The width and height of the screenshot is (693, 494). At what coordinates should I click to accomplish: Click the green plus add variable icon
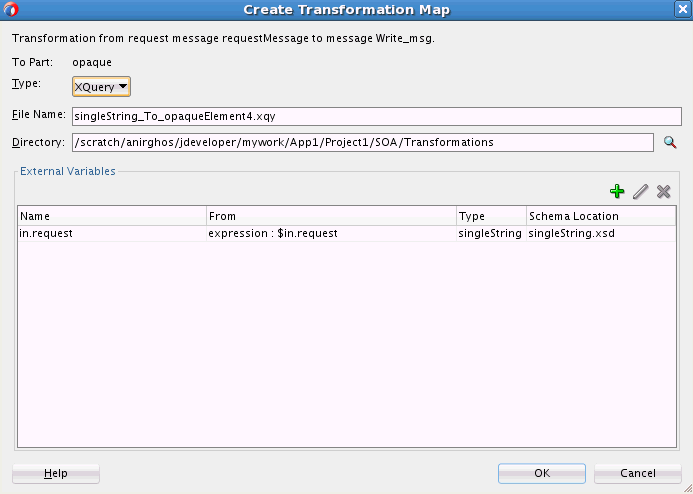click(617, 191)
